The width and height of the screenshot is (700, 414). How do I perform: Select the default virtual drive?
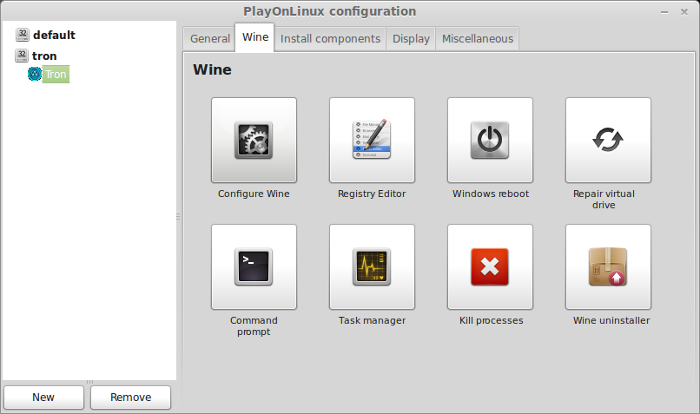click(x=54, y=35)
